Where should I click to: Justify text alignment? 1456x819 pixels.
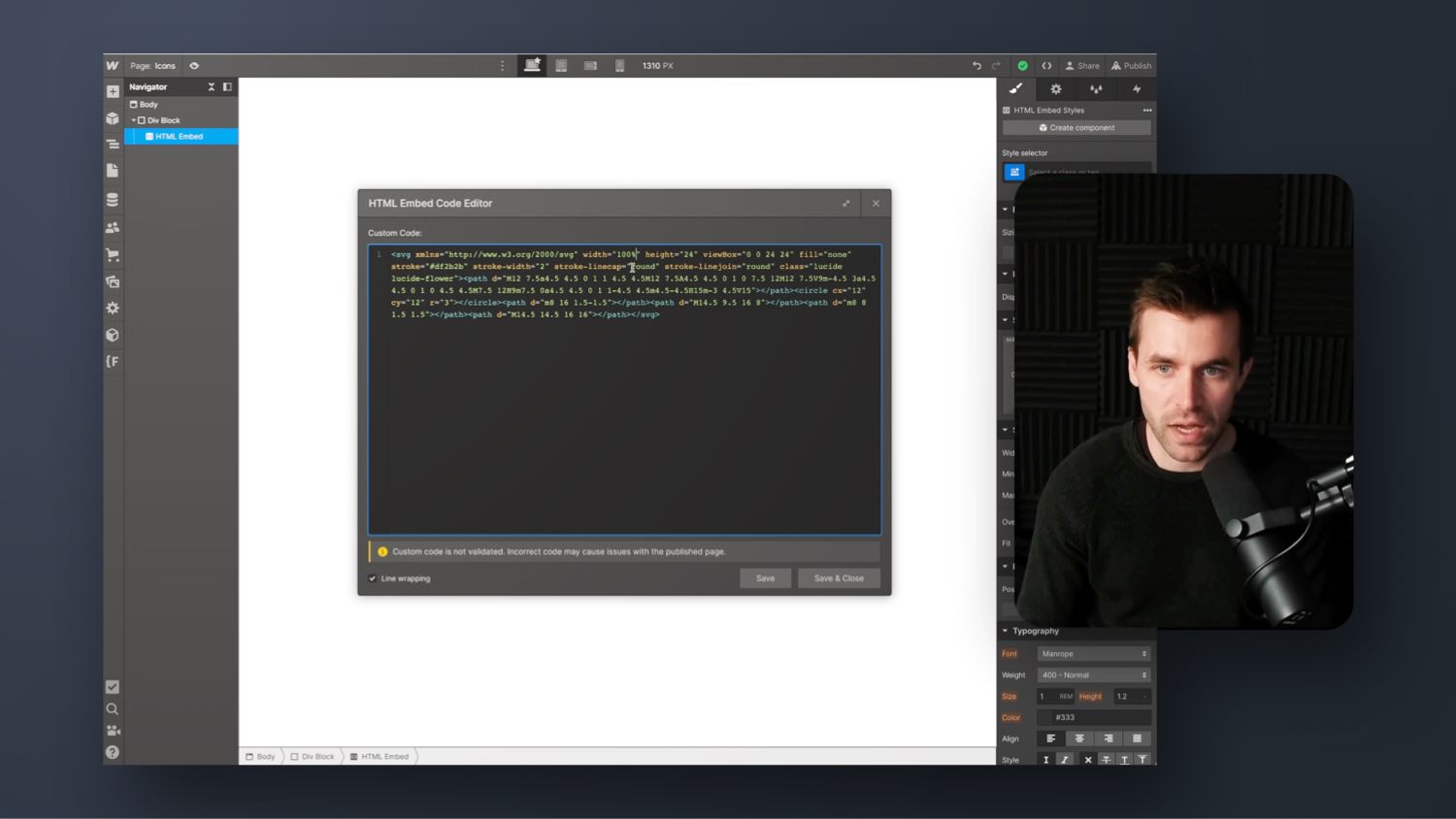[1137, 738]
